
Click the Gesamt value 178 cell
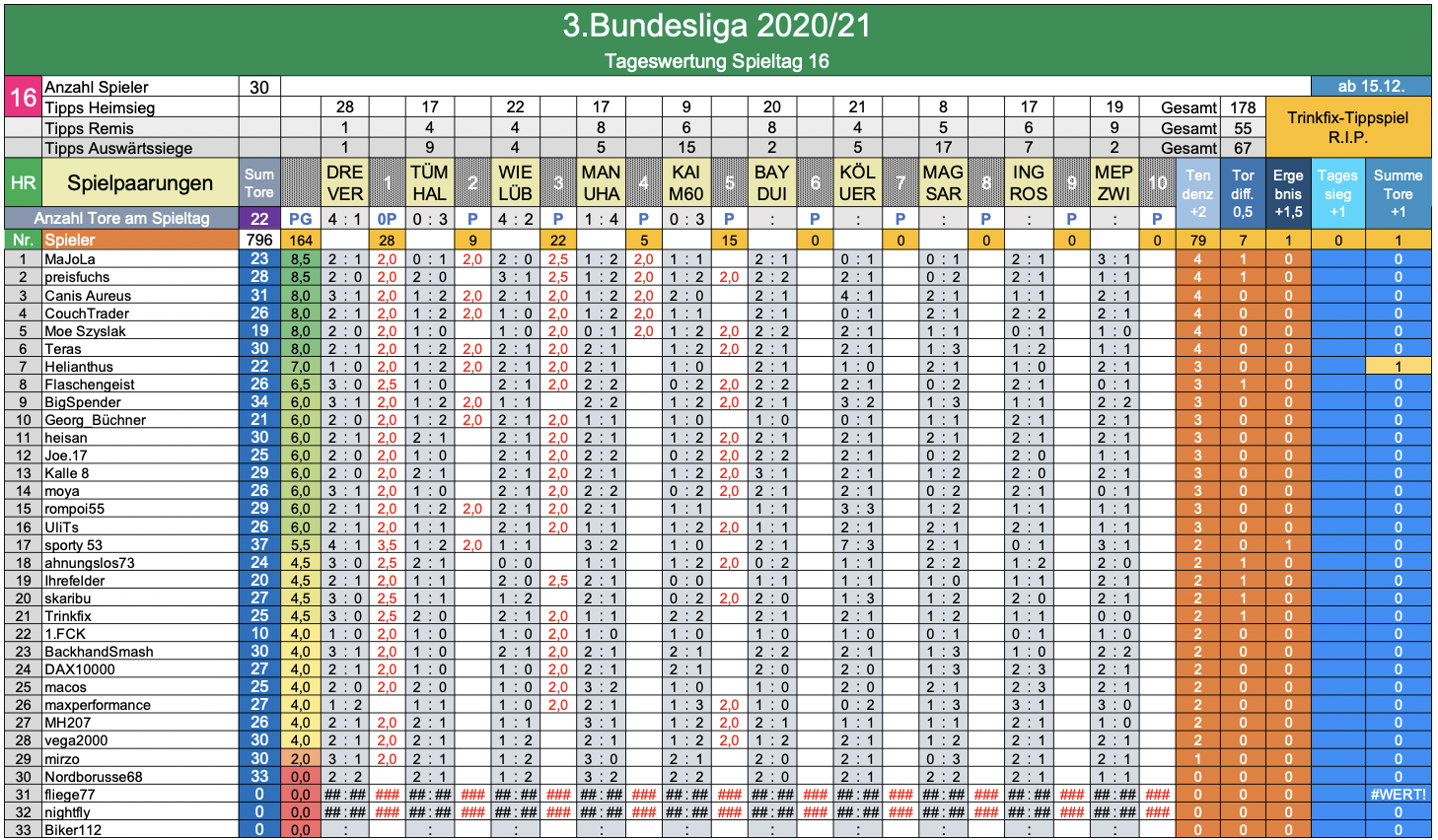(1243, 107)
